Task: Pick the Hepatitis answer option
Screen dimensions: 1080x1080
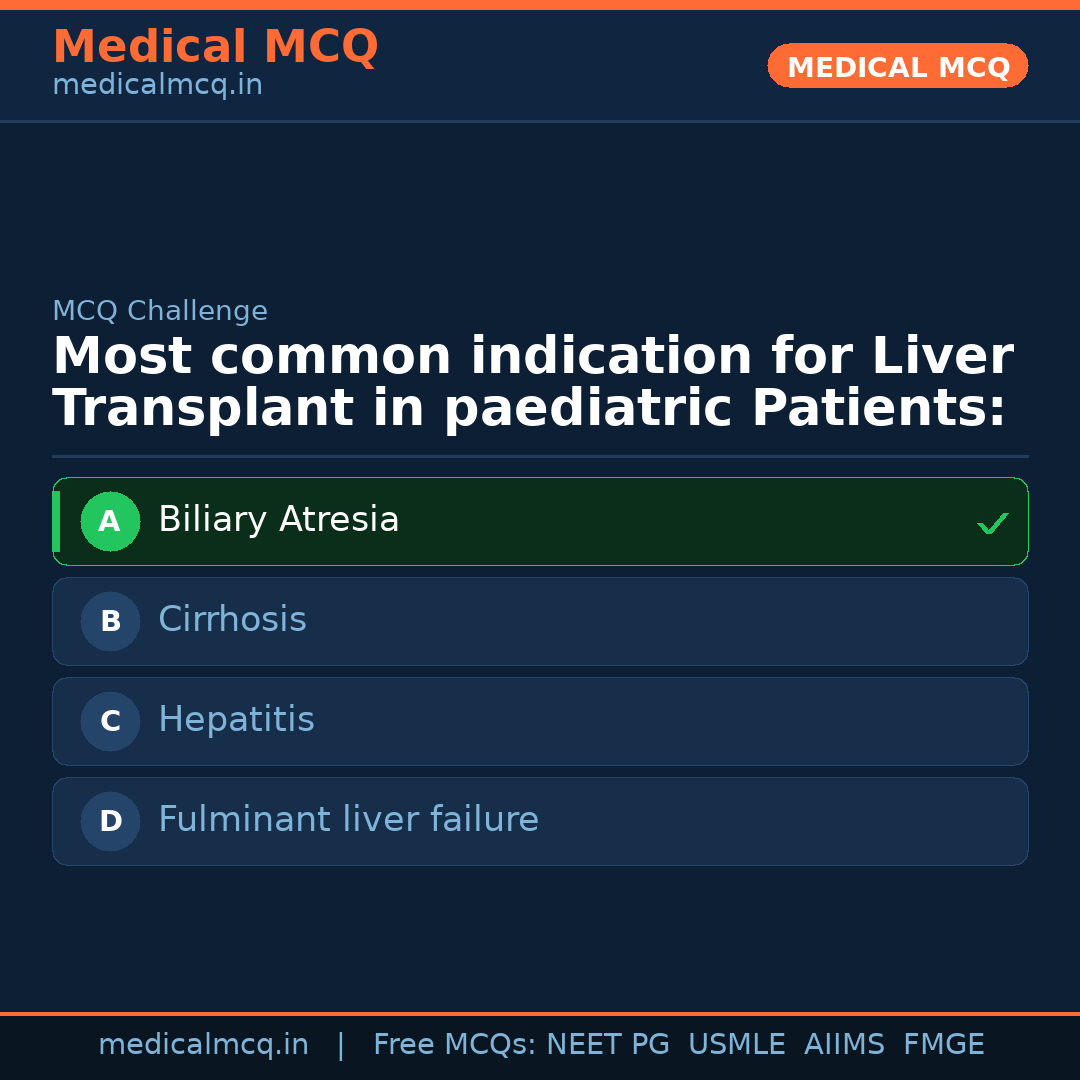Action: [236, 720]
